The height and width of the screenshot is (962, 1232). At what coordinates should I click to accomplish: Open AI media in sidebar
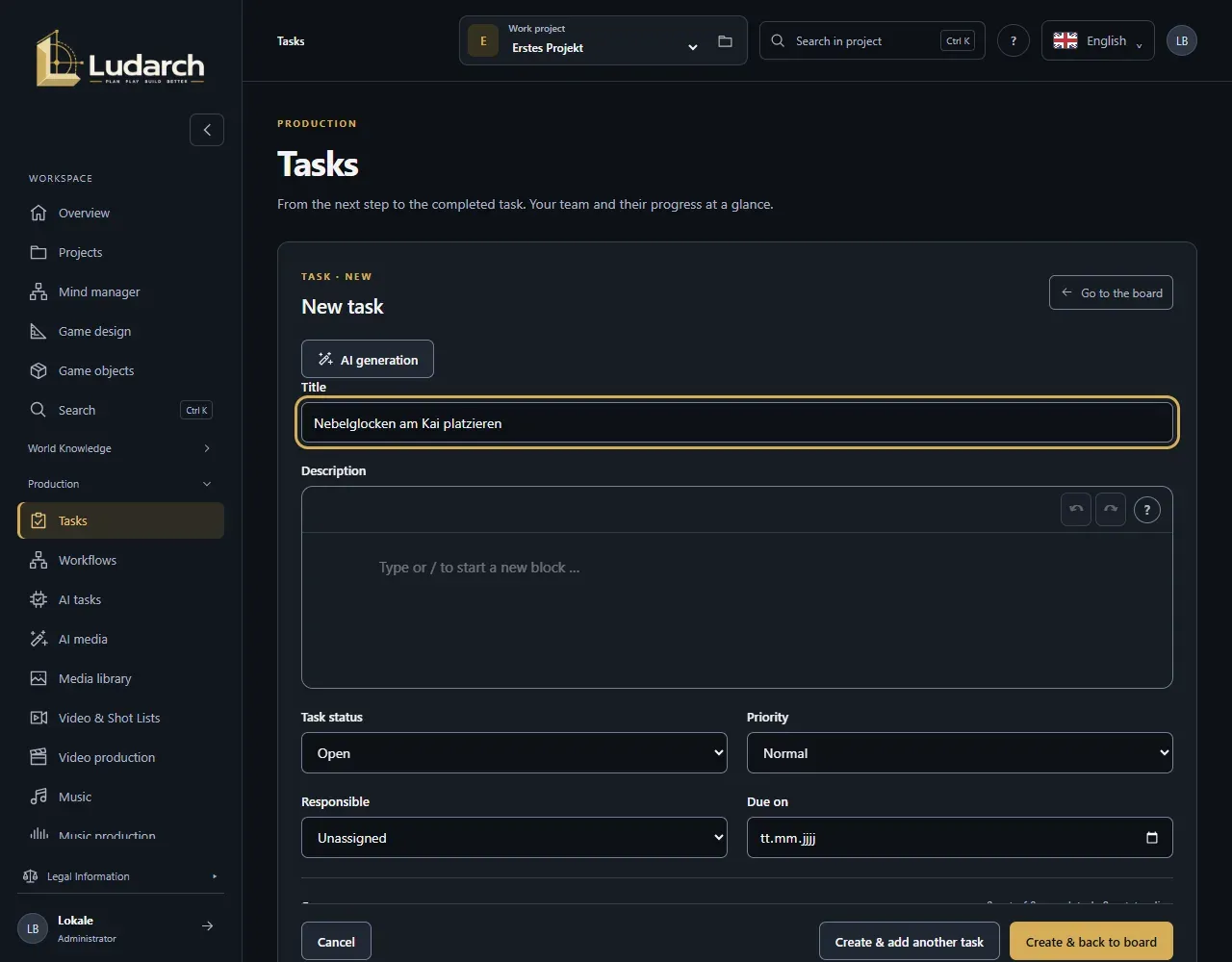pos(121,639)
